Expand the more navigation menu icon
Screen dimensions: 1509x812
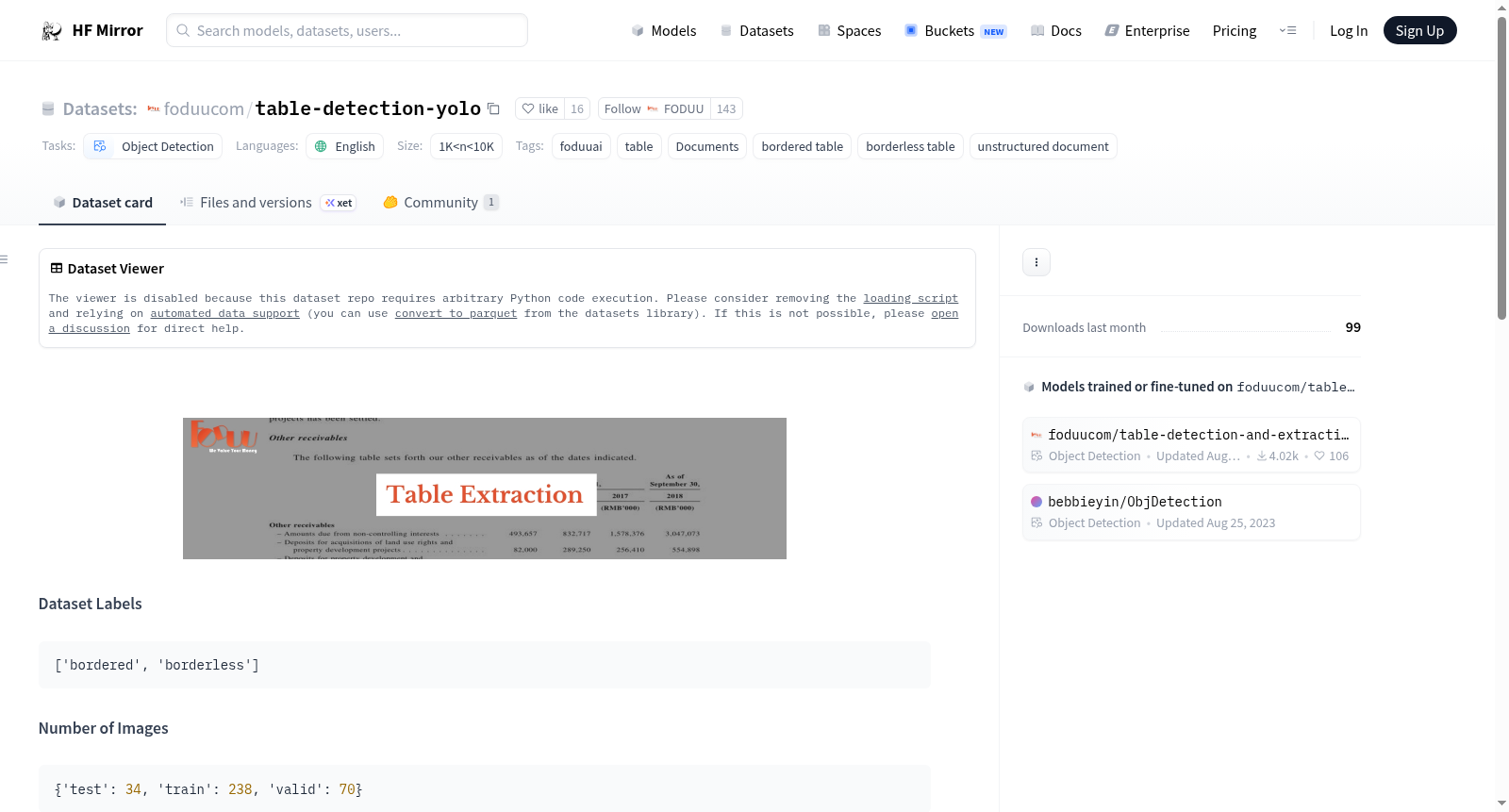point(1287,30)
